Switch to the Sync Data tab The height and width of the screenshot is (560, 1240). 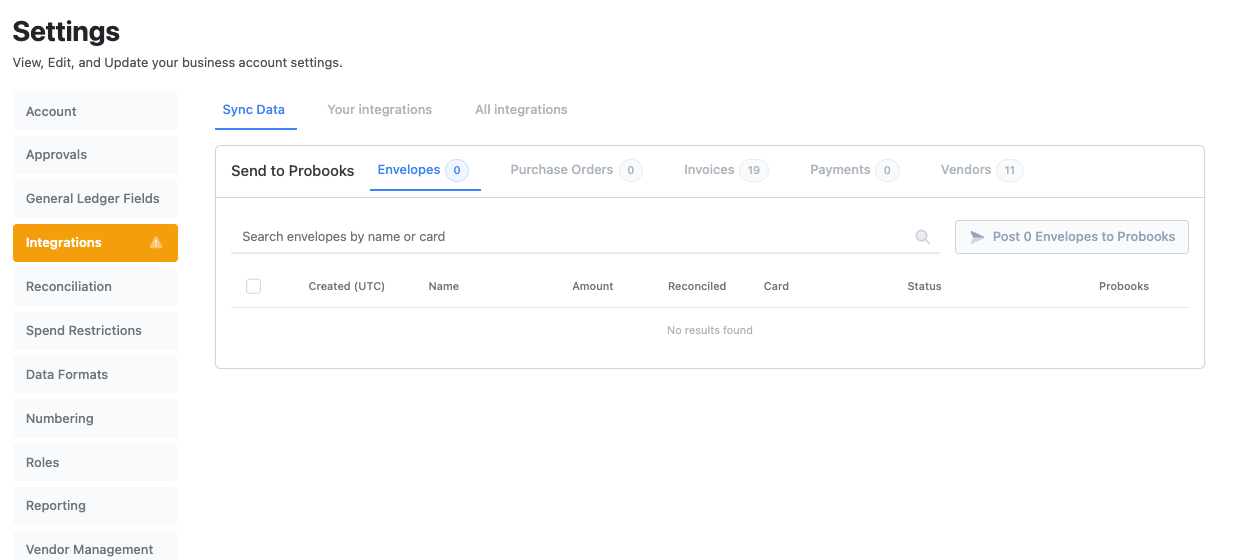(254, 110)
